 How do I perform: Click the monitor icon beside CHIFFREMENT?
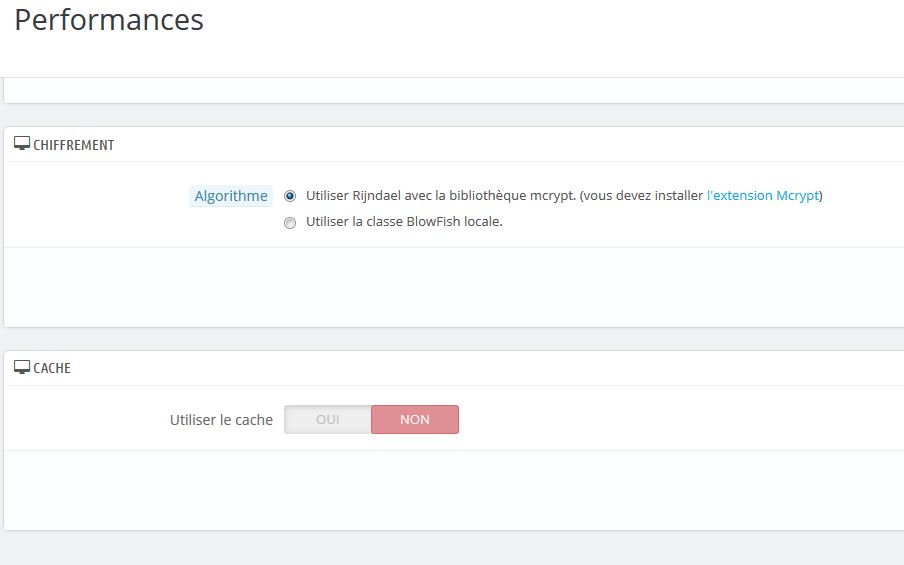(22, 144)
